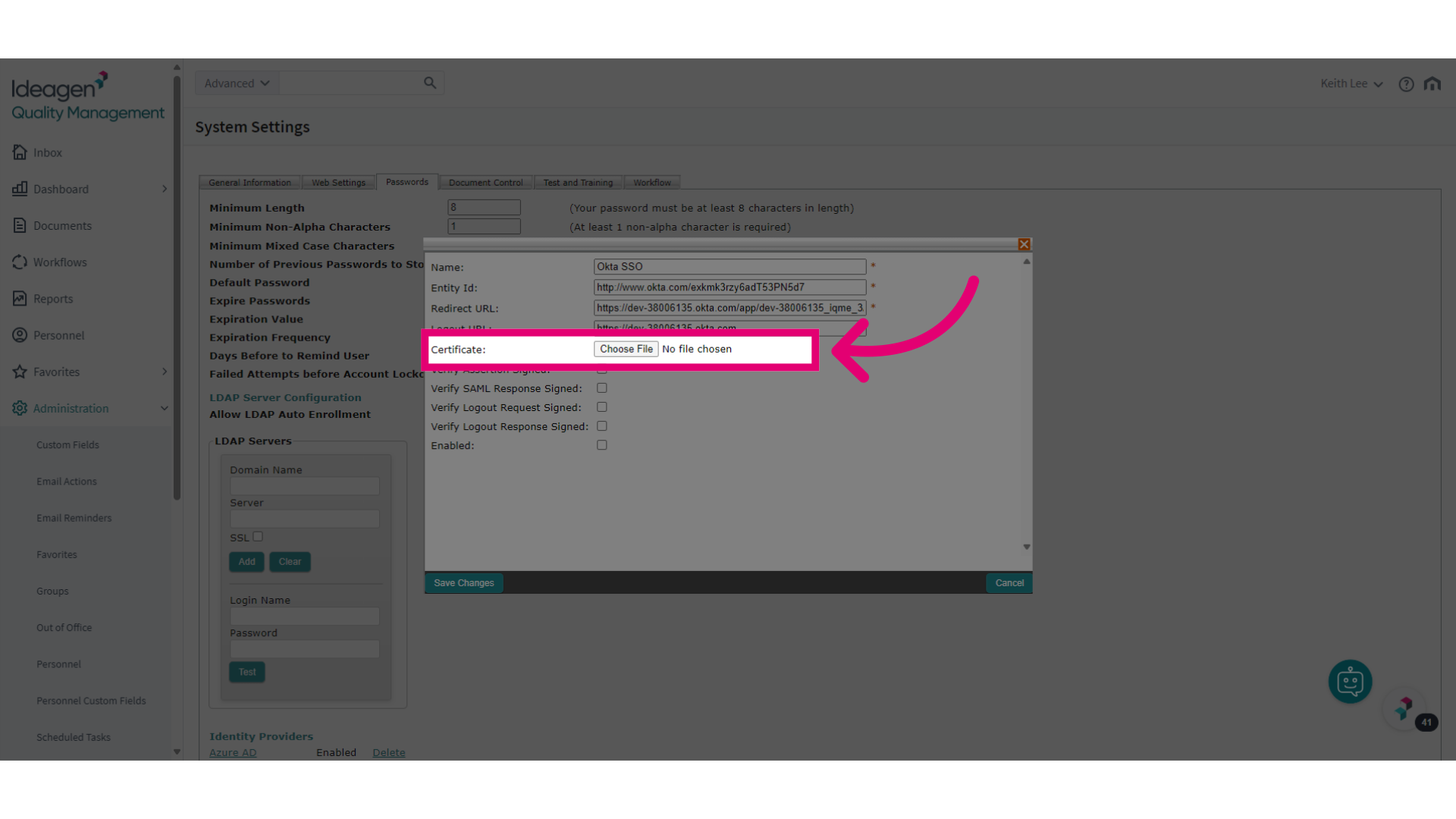Toggle Verify Logout Request Signed checkbox

click(602, 407)
